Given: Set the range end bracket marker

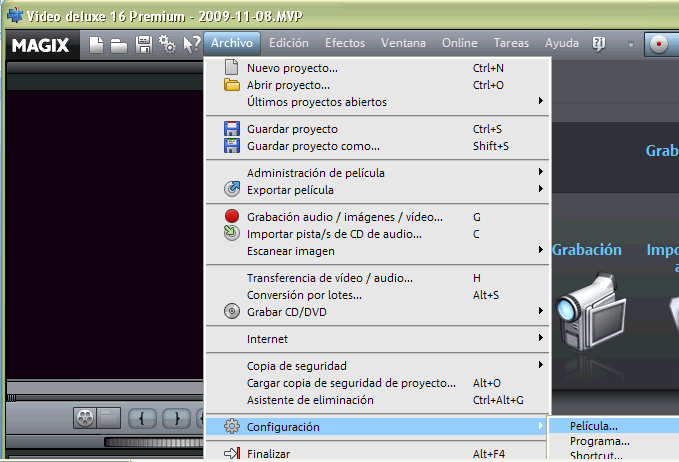Looking at the screenshot, I should pyautogui.click(x=176, y=417).
